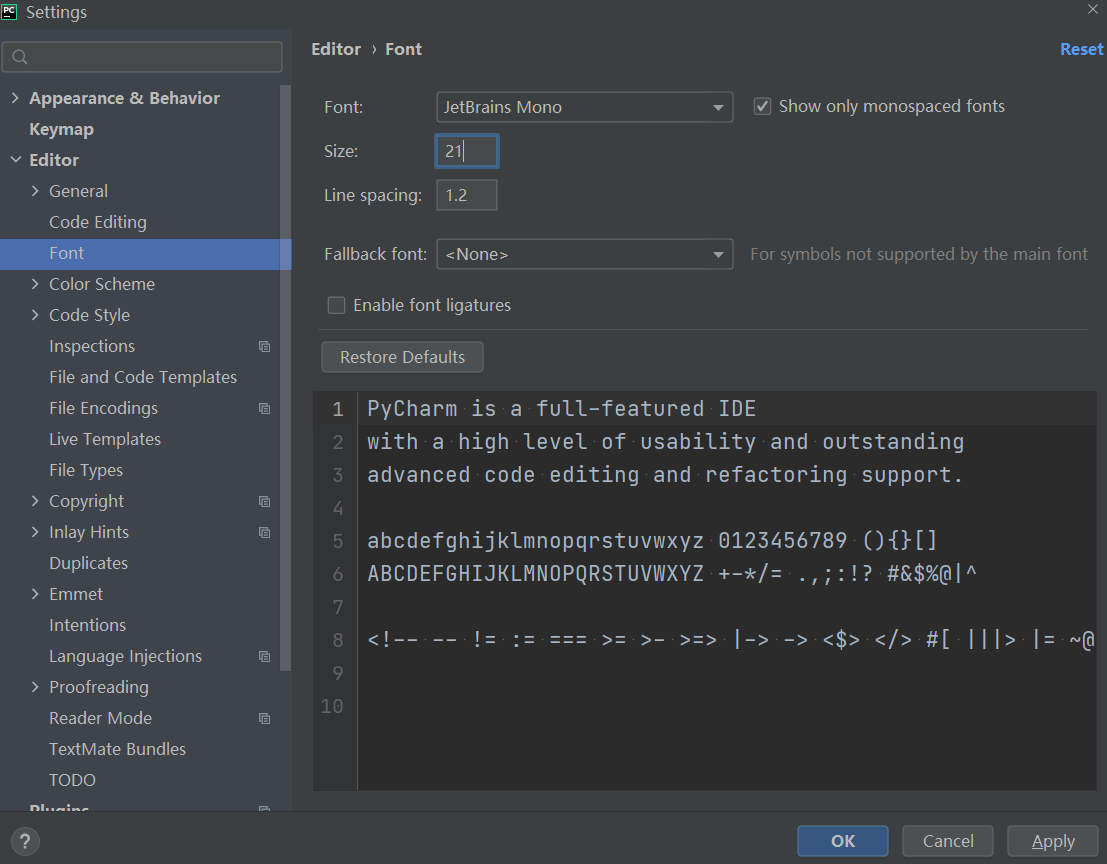Click the project-level icon next to Inlay Hints
The image size is (1107, 864).
coord(265,533)
